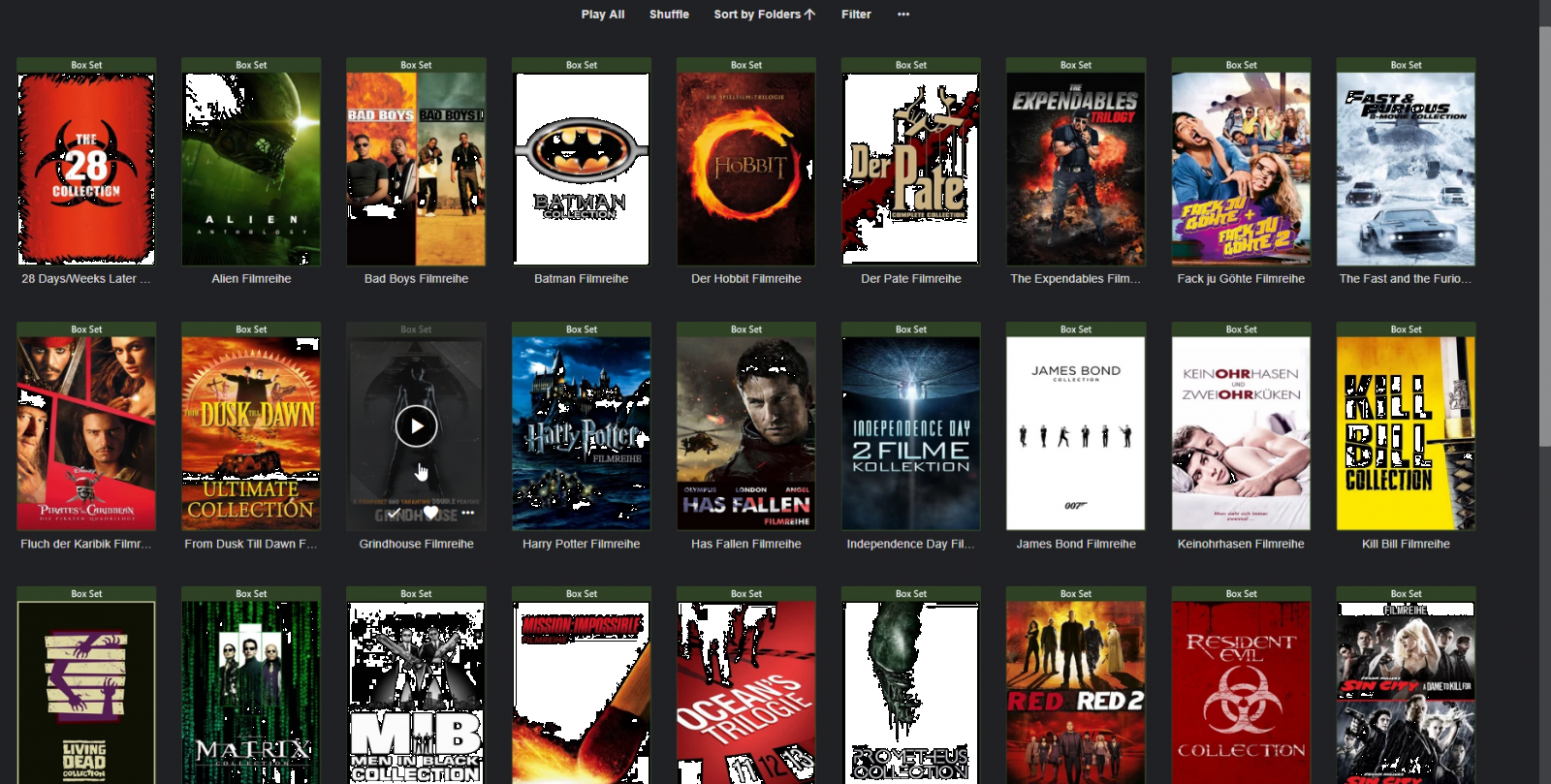Open the Sort by Folders options

(x=764, y=15)
